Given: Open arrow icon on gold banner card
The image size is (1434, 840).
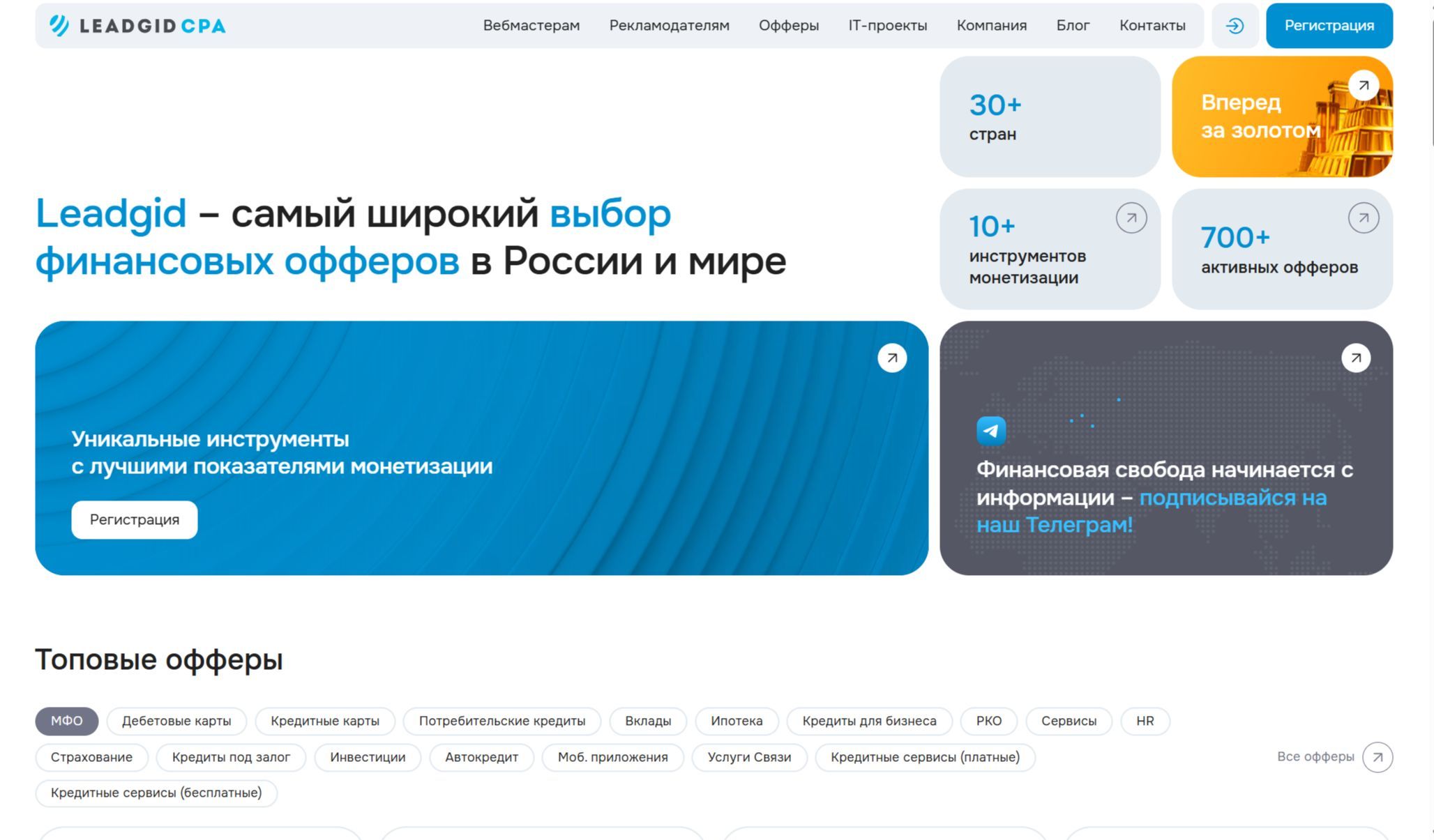Looking at the screenshot, I should [x=1363, y=86].
